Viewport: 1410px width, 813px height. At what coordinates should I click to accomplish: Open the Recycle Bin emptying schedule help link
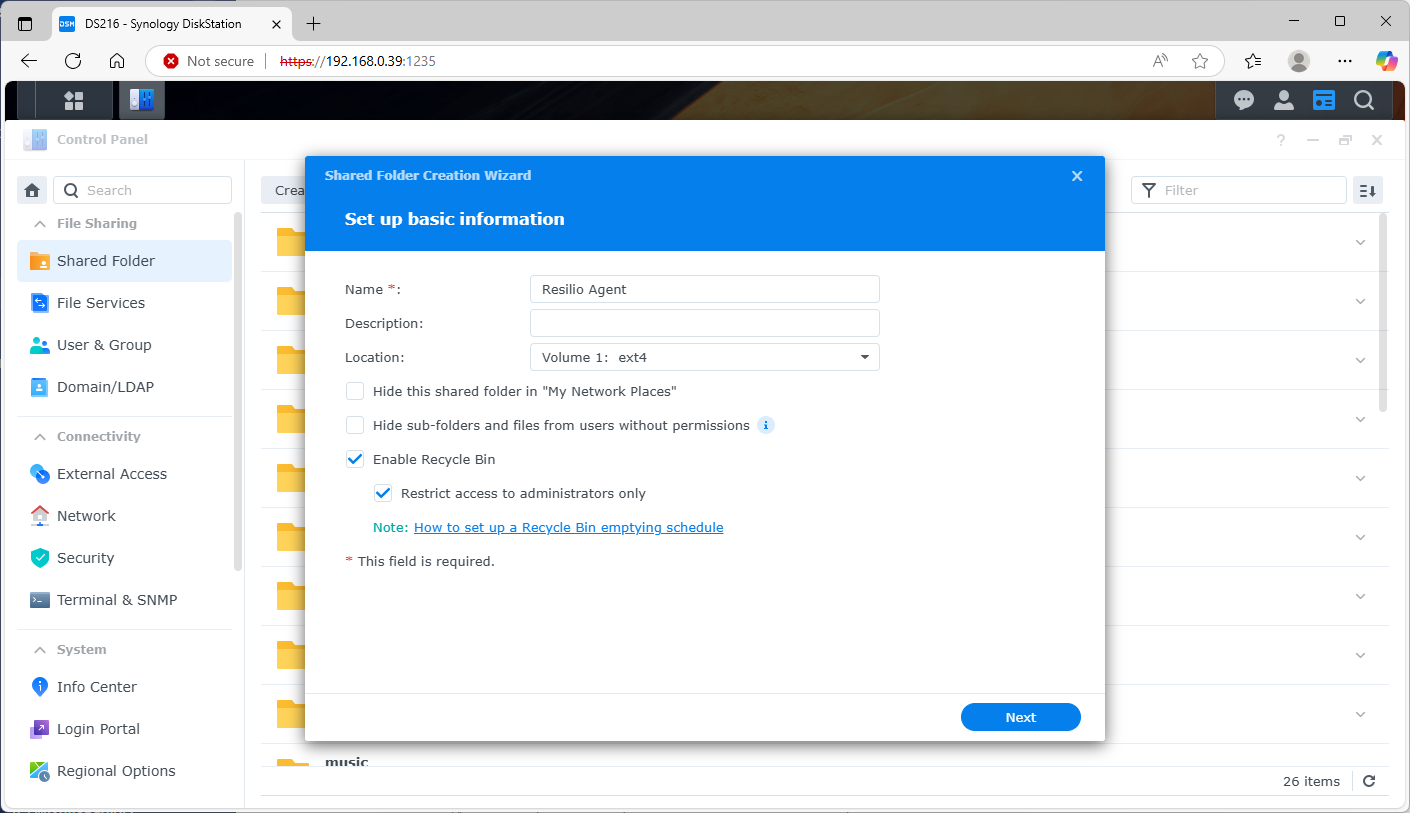(x=568, y=527)
